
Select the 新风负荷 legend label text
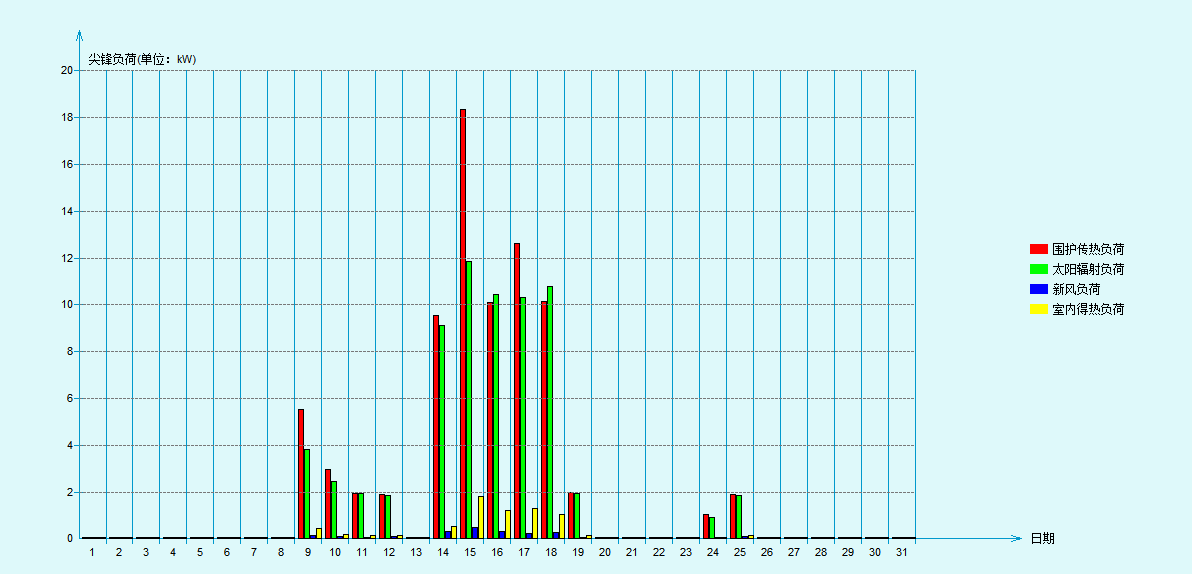pos(1076,289)
